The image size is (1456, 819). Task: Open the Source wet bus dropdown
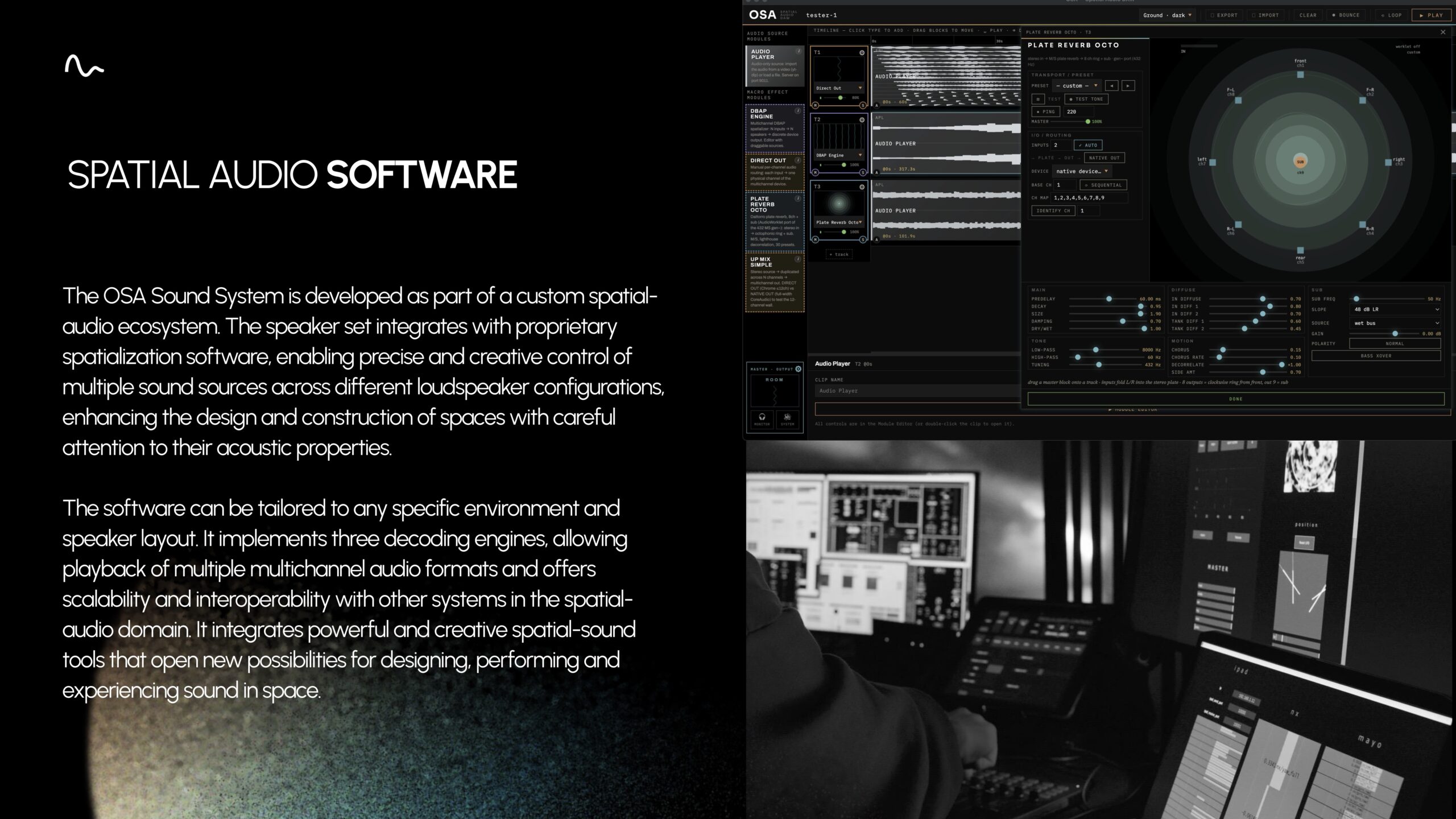1395,323
